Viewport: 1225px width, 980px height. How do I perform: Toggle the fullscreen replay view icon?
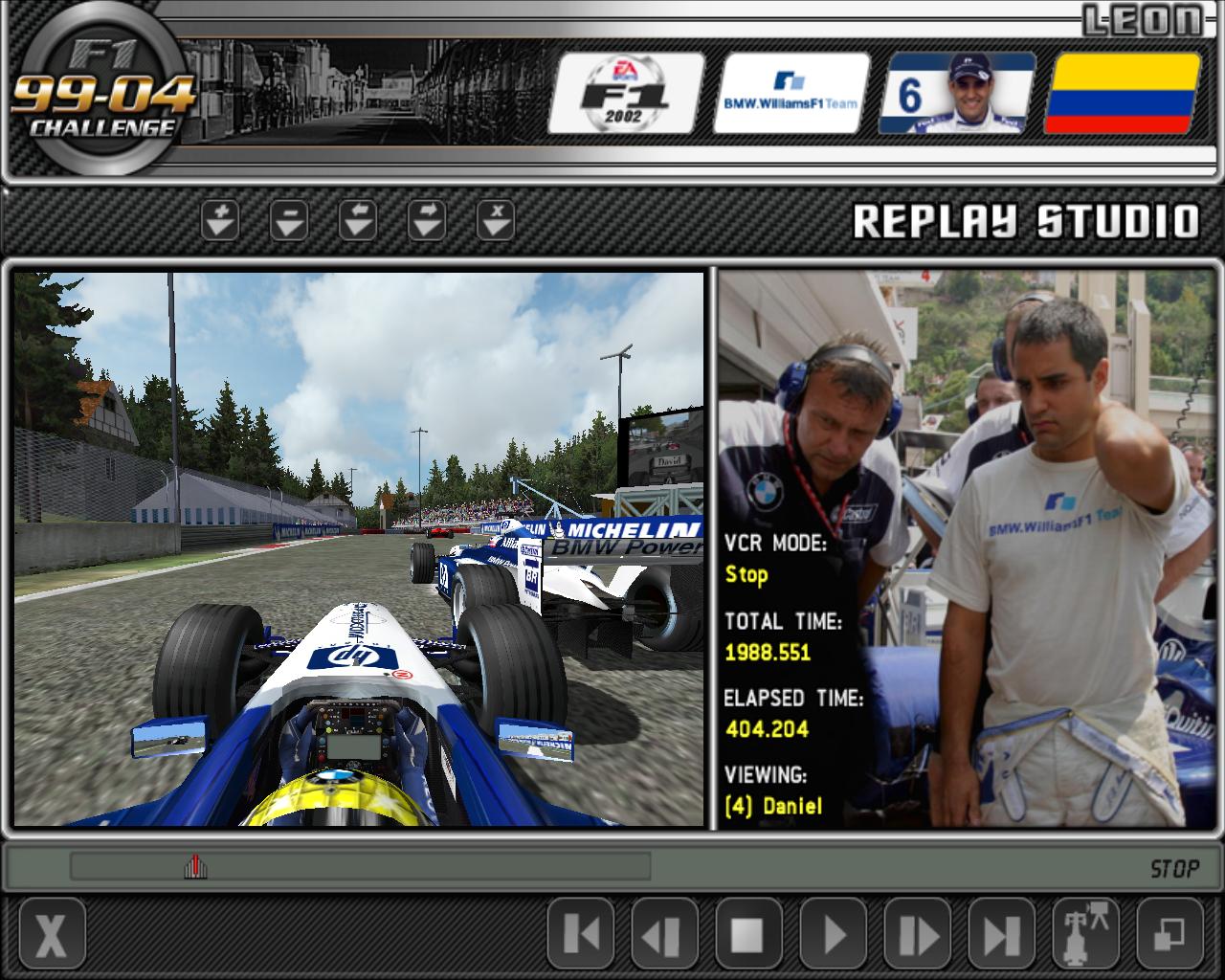[1170, 933]
